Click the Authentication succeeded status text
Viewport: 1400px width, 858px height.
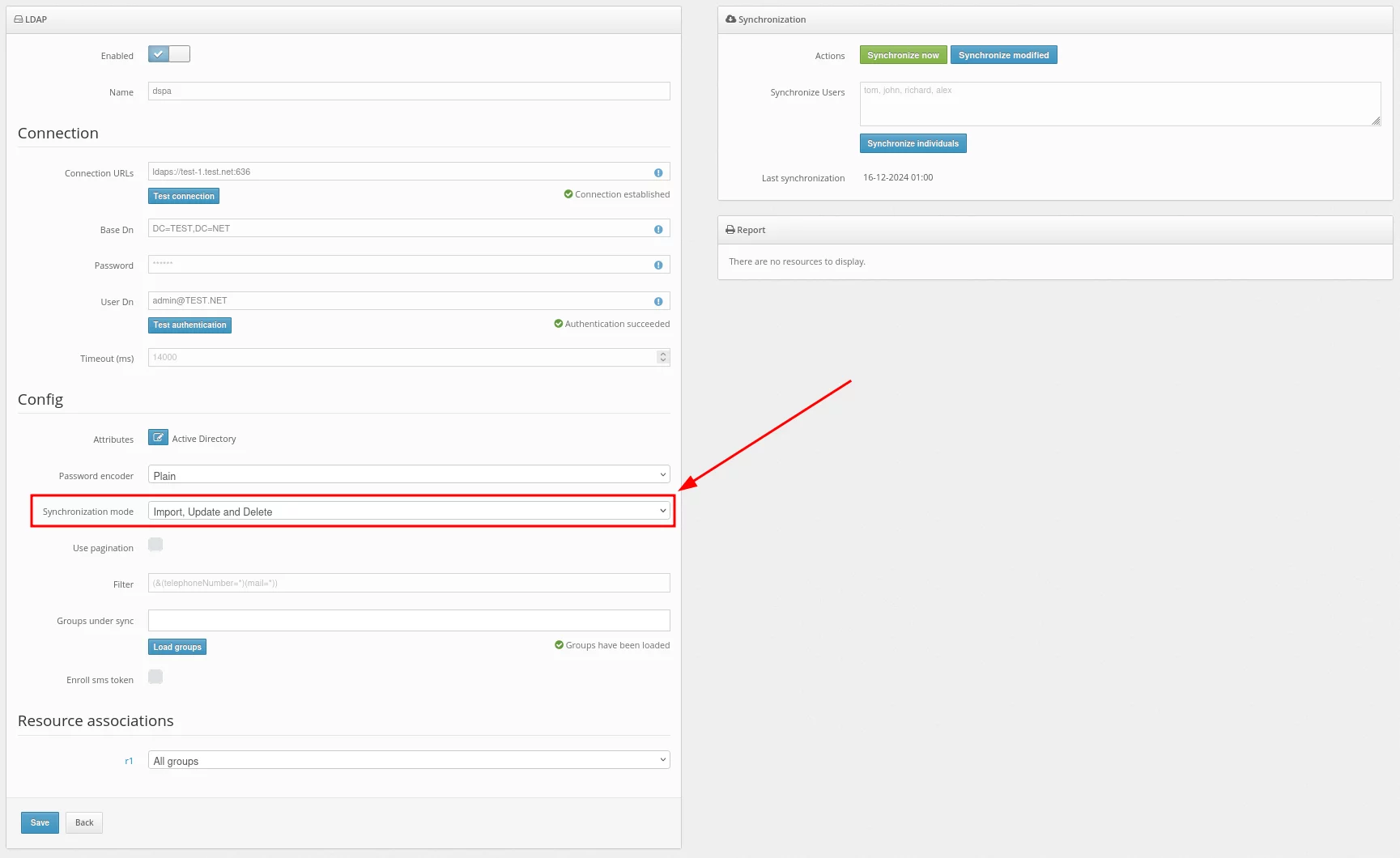point(617,324)
